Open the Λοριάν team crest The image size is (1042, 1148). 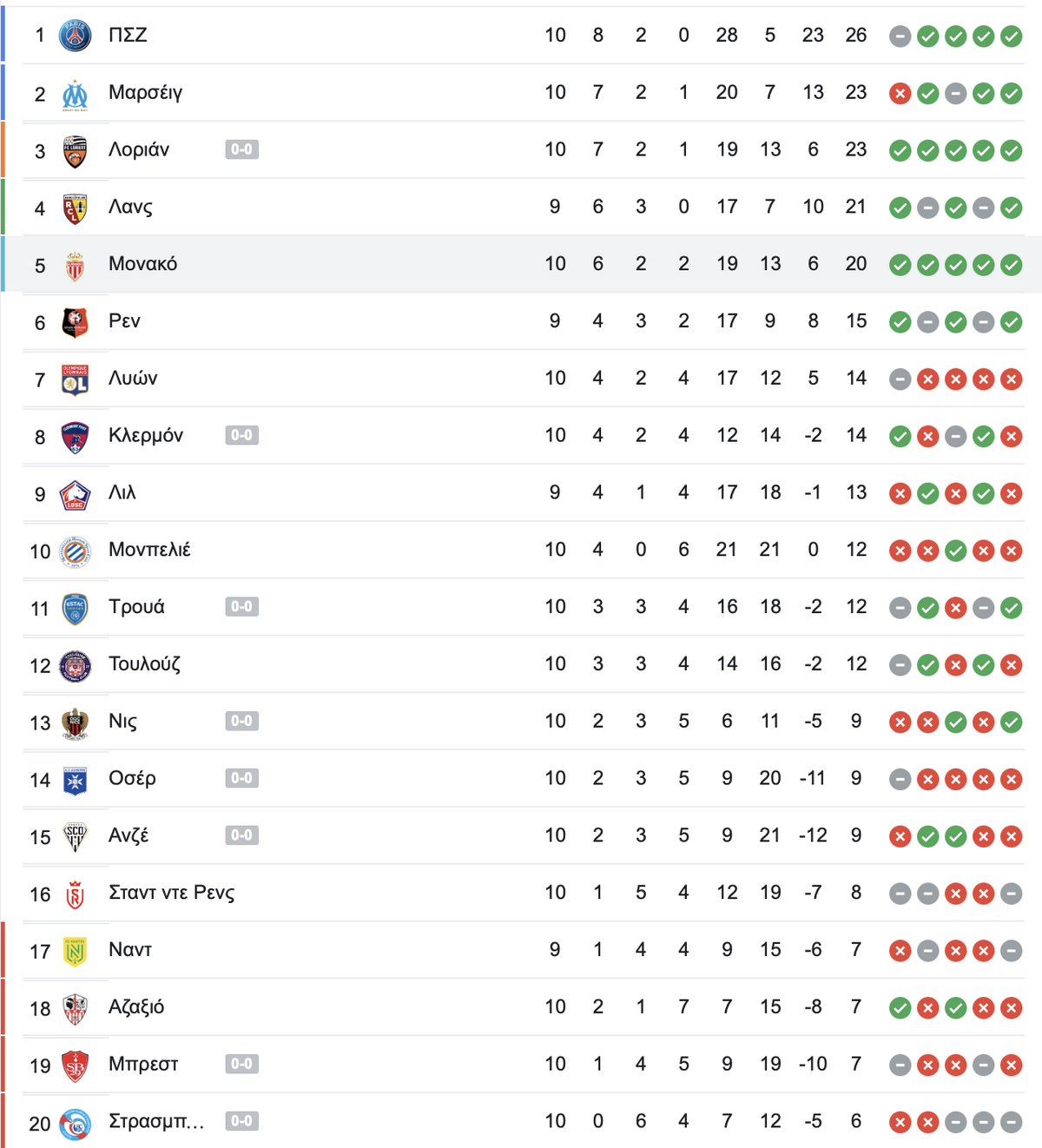point(75,151)
